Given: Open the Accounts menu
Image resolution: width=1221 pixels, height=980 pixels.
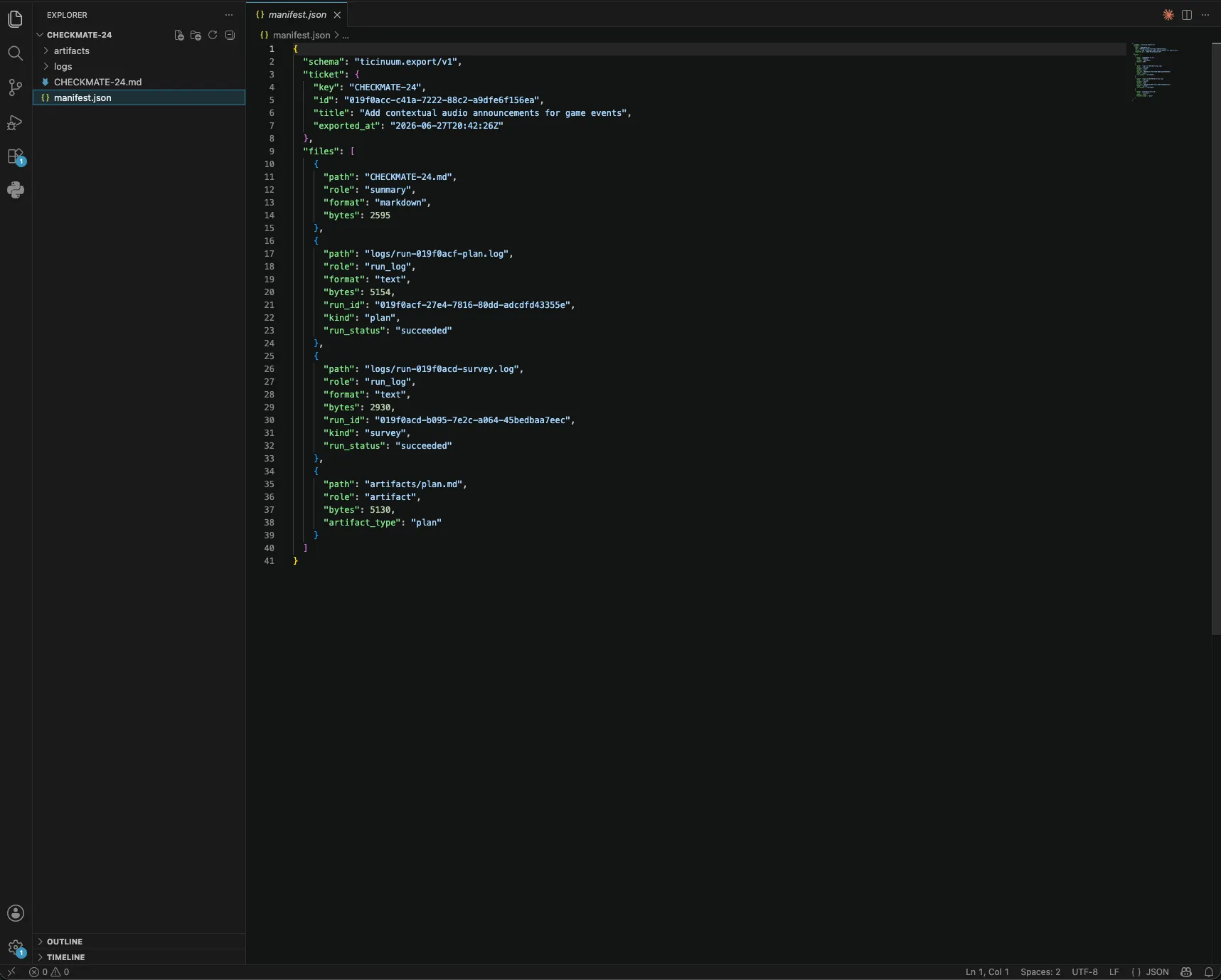Looking at the screenshot, I should pos(15,913).
